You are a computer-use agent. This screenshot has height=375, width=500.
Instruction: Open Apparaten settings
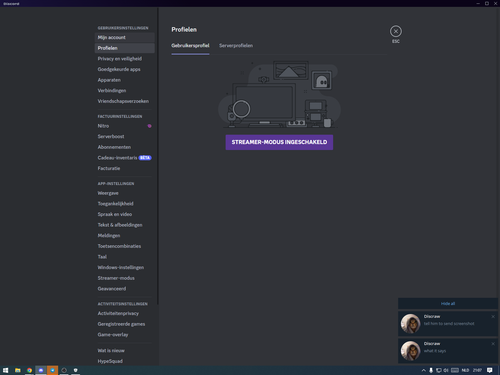125,80
